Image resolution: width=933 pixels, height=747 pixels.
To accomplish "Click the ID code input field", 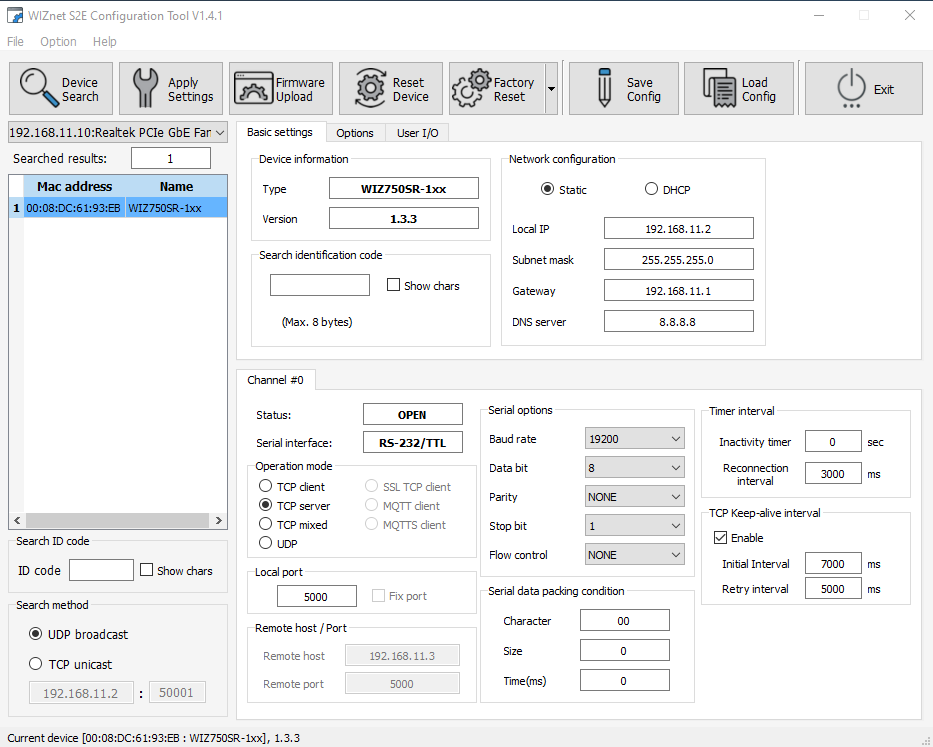I will pyautogui.click(x=101, y=570).
